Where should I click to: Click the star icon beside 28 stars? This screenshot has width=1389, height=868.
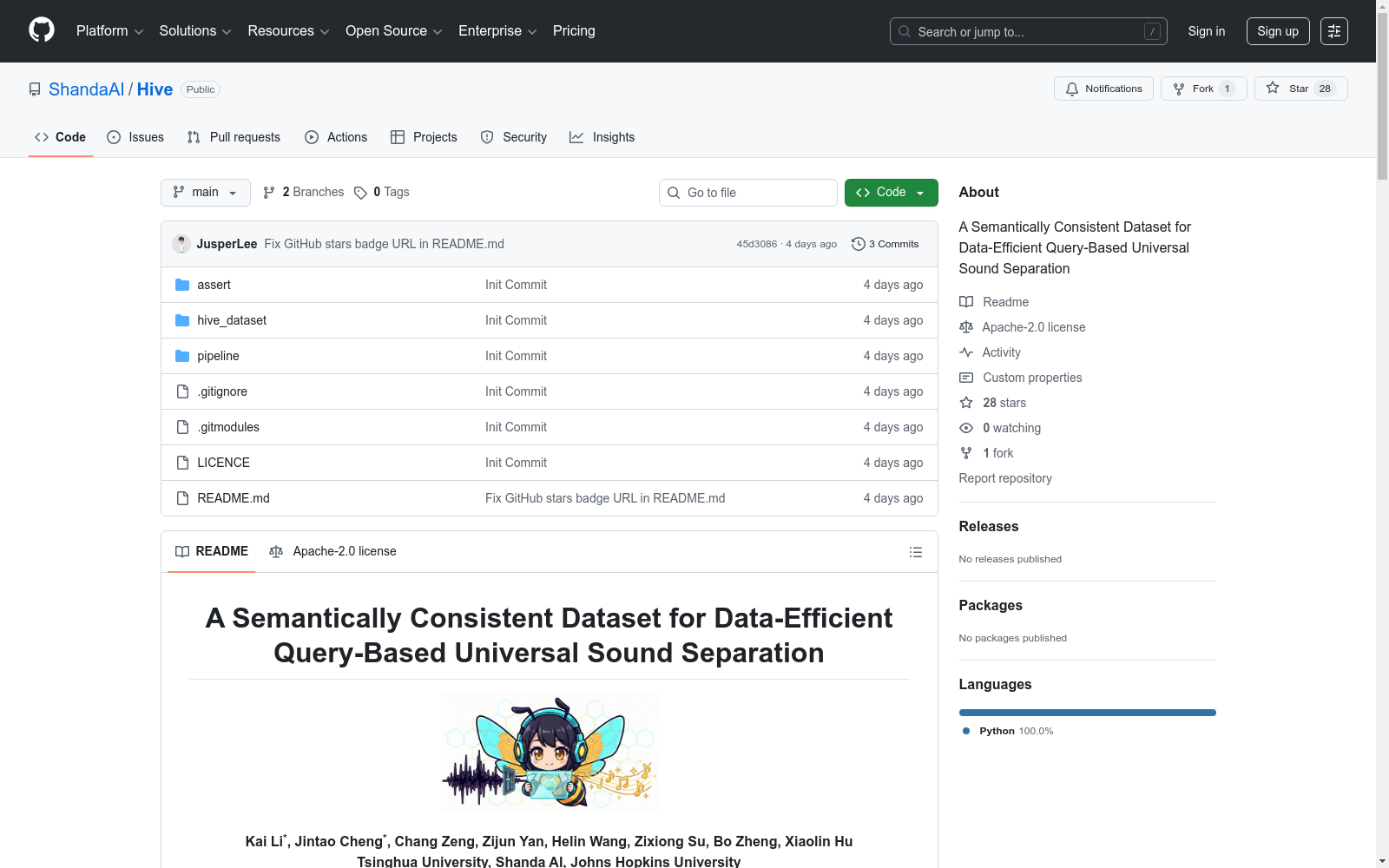[966, 403]
